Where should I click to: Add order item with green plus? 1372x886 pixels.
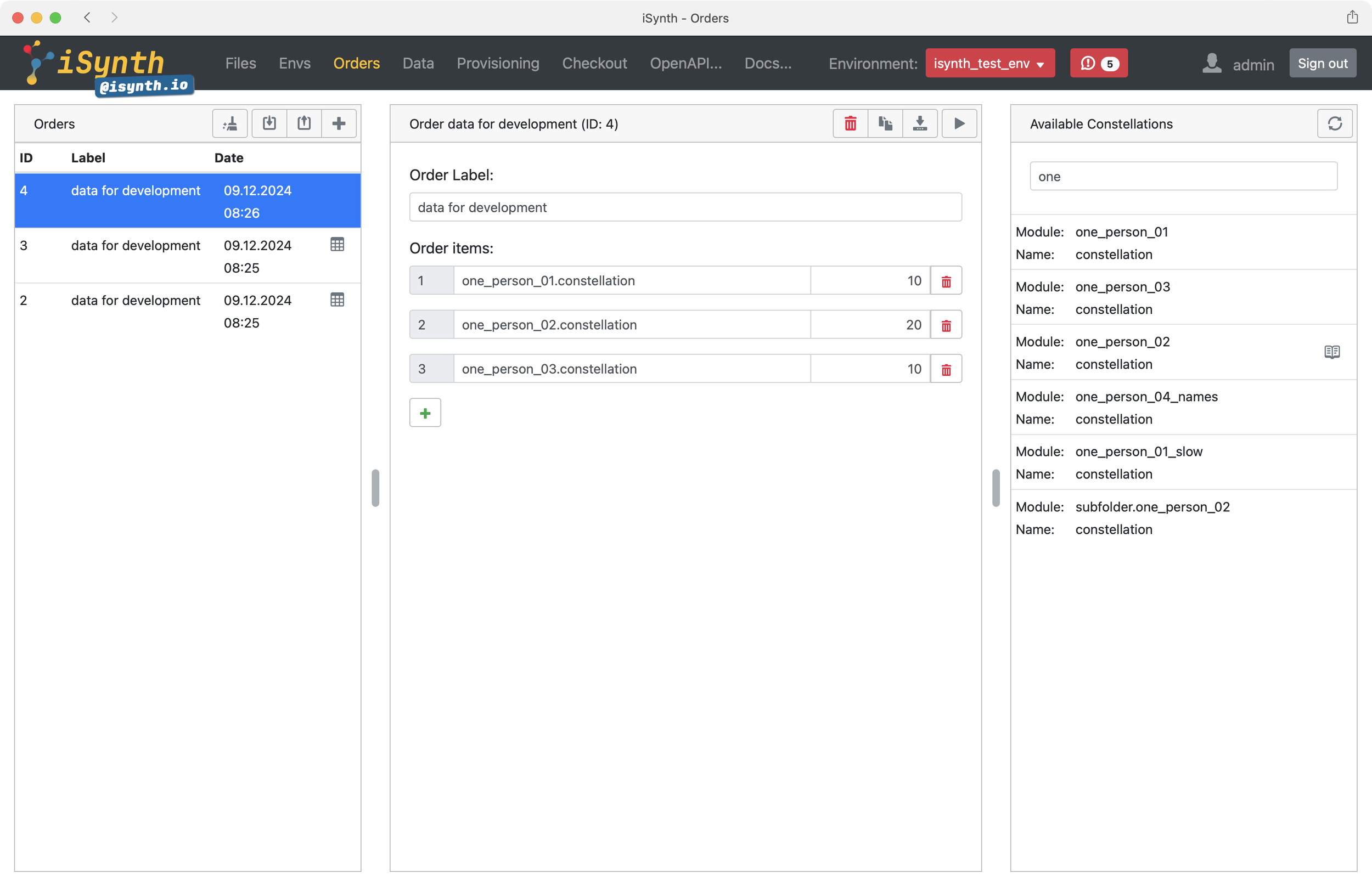point(425,413)
